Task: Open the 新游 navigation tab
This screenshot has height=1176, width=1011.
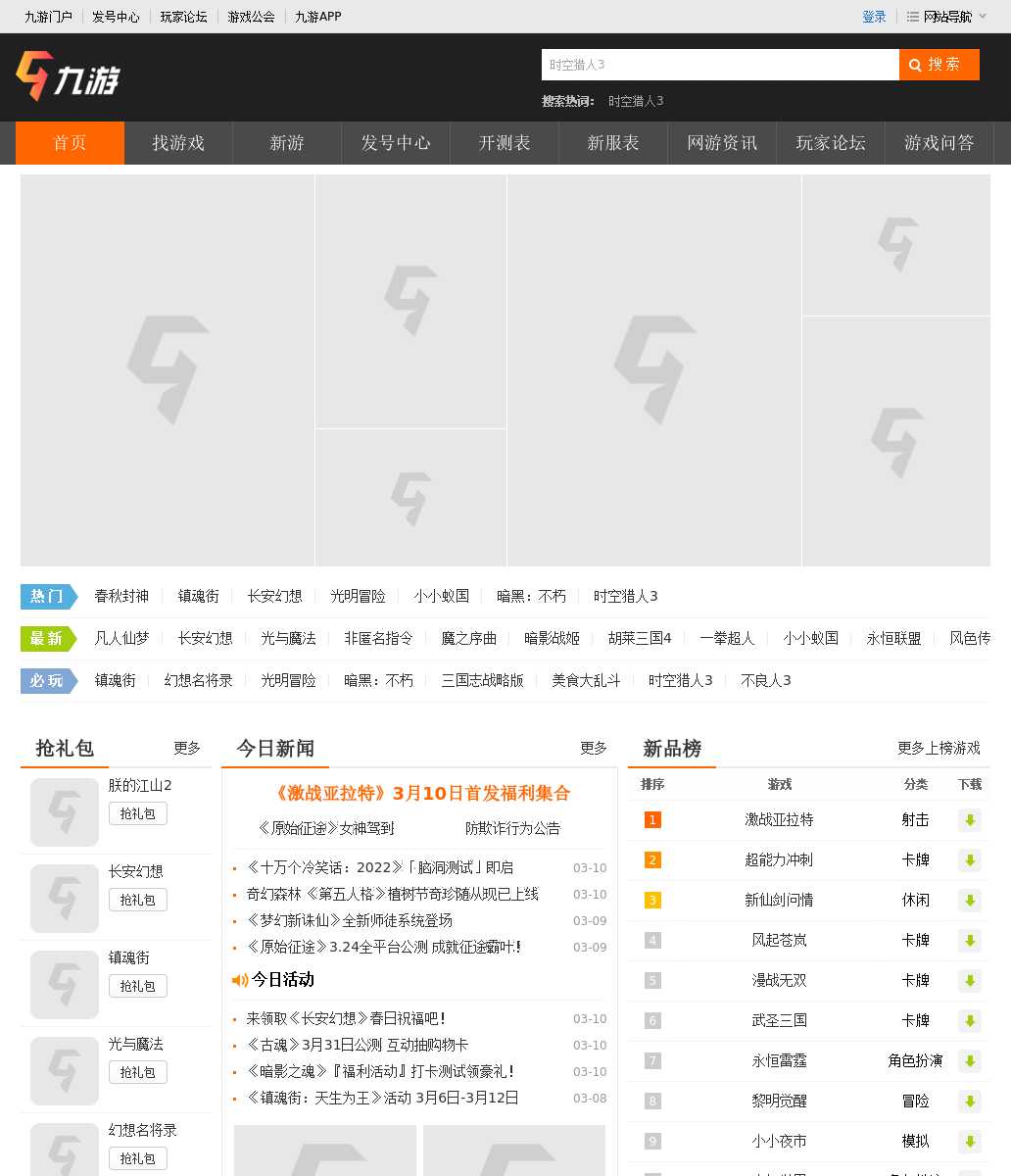Action: tap(287, 143)
